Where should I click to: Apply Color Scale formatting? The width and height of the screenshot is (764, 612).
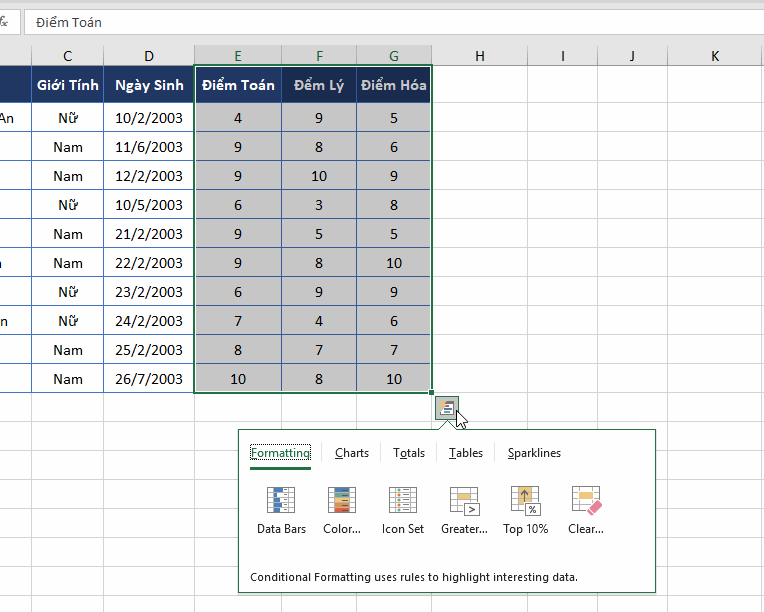tap(342, 510)
